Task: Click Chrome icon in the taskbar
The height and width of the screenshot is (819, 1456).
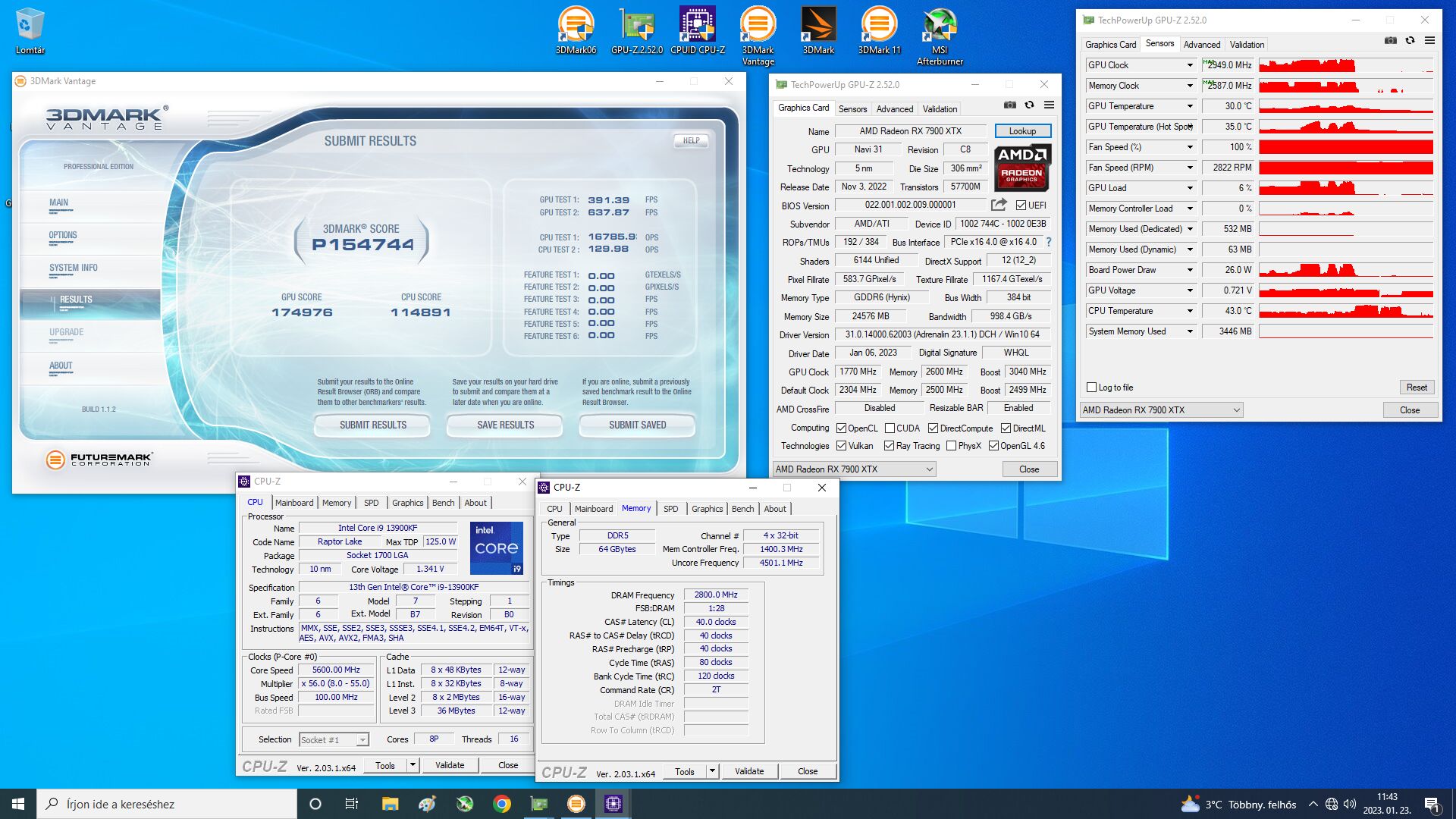Action: (501, 804)
